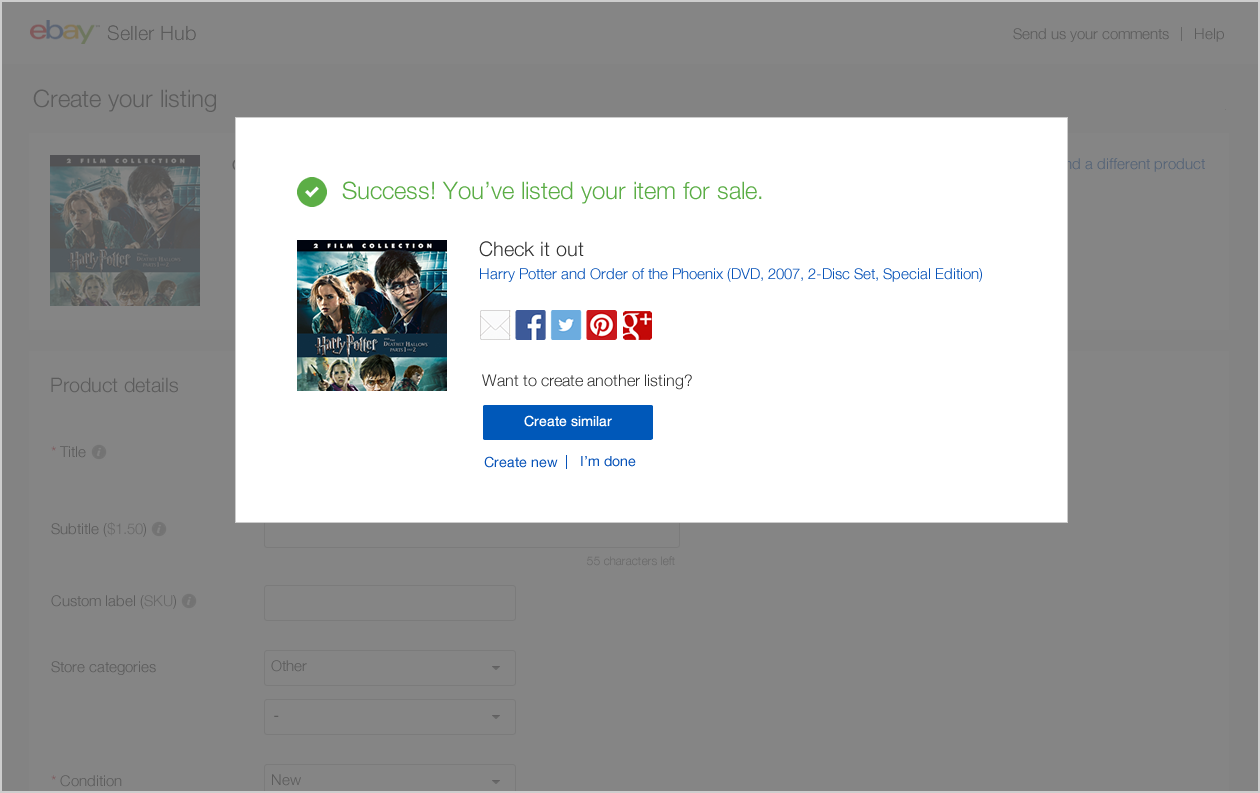Click the Product details heading
The height and width of the screenshot is (793, 1260).
click(x=114, y=386)
